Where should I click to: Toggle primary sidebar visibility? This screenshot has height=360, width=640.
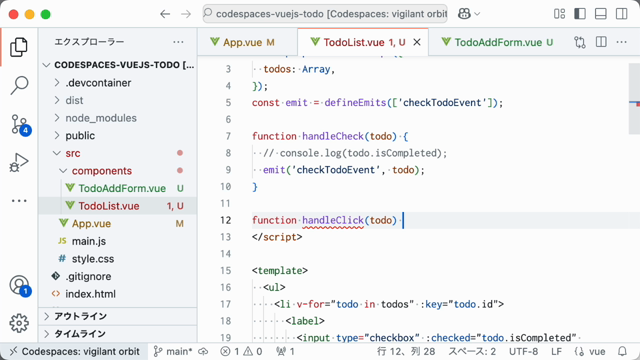pos(580,14)
